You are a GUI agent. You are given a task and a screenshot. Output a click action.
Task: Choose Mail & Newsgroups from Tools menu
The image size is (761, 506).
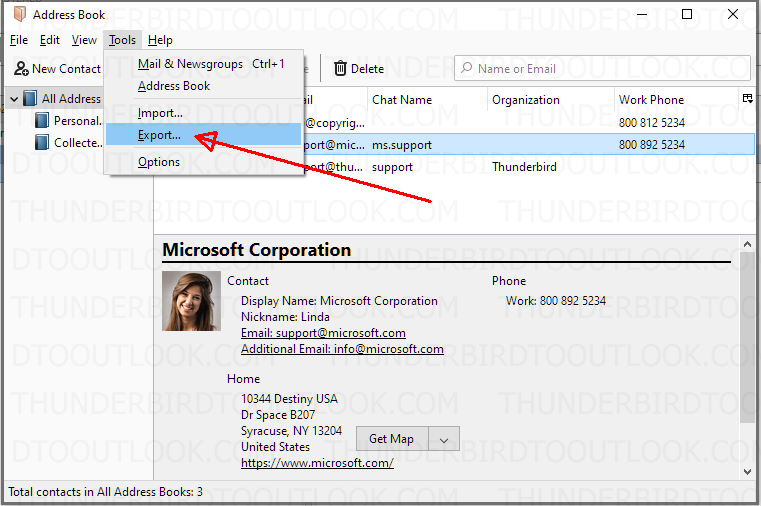tap(204, 64)
